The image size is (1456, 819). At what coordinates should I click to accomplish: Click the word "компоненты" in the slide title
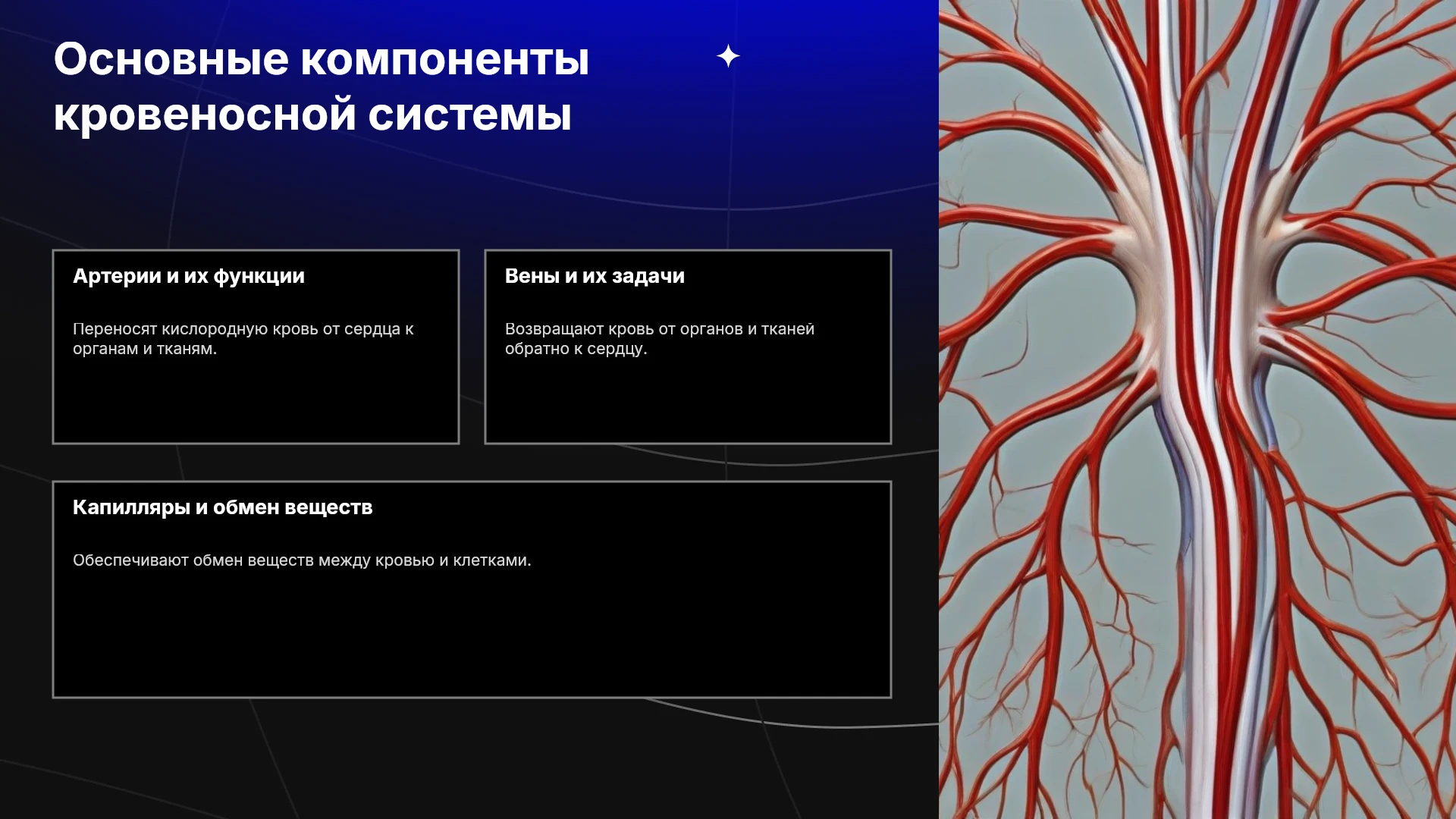pyautogui.click(x=445, y=59)
